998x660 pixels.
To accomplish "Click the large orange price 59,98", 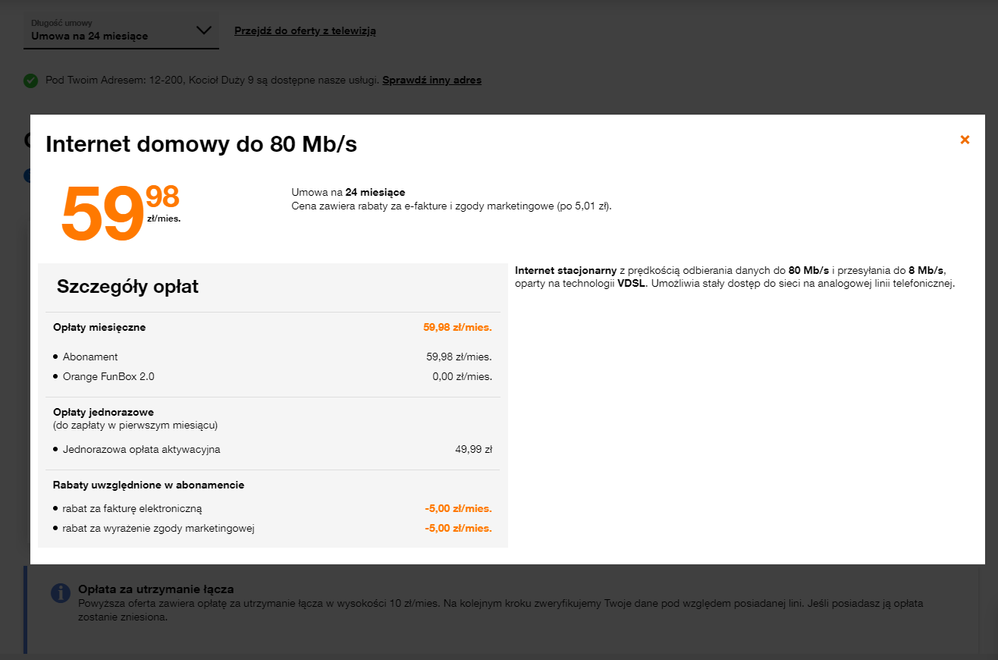I will click(121, 212).
